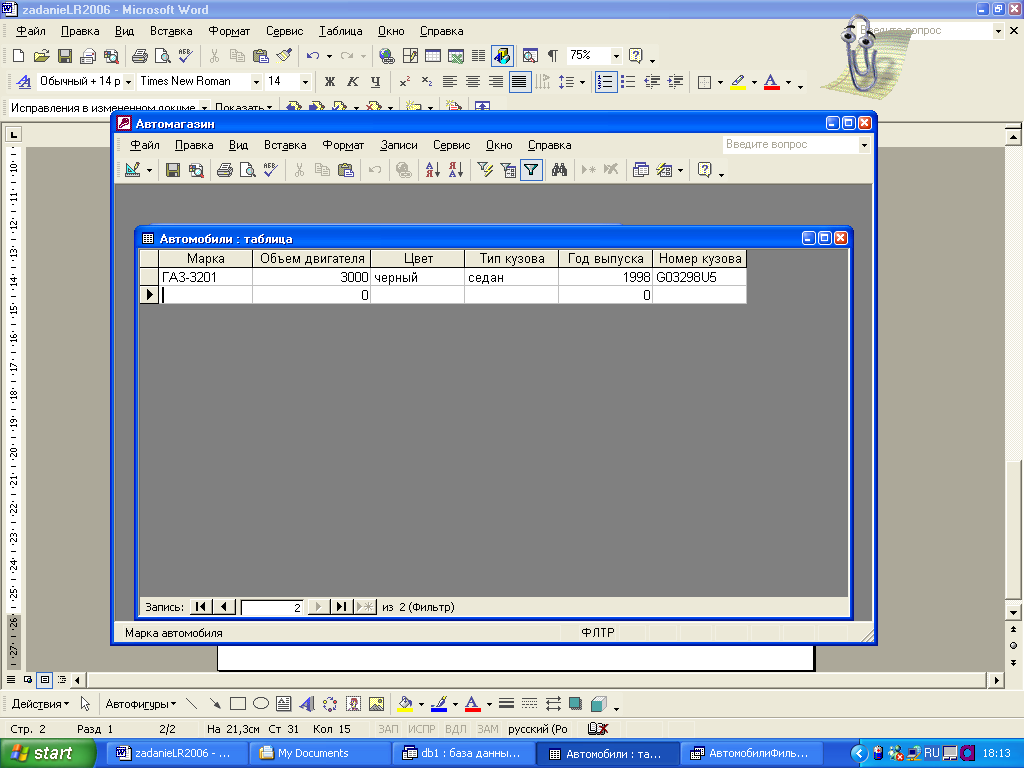Toggle Italic (К) formatting in Word
1024x768 pixels.
pyautogui.click(x=353, y=82)
